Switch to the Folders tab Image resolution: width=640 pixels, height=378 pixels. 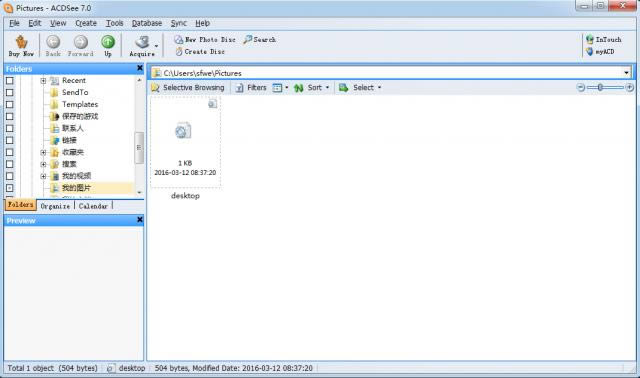20,205
